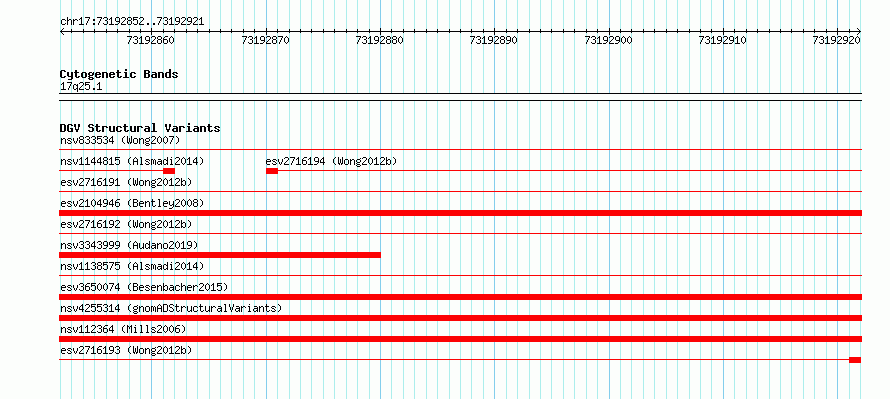Open the esv2716191 (Wong2012b) variant label
Image resolution: width=890 pixels, height=399 pixels.
[x=126, y=182]
